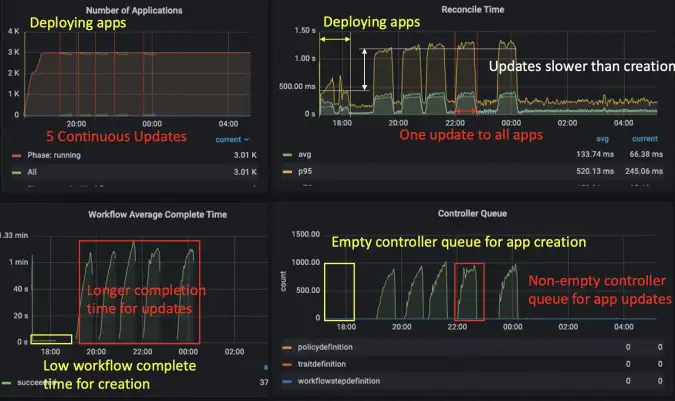This screenshot has height=401, width=675.
Task: Open the Reconcile Time panel title menu
Action: tap(472, 9)
